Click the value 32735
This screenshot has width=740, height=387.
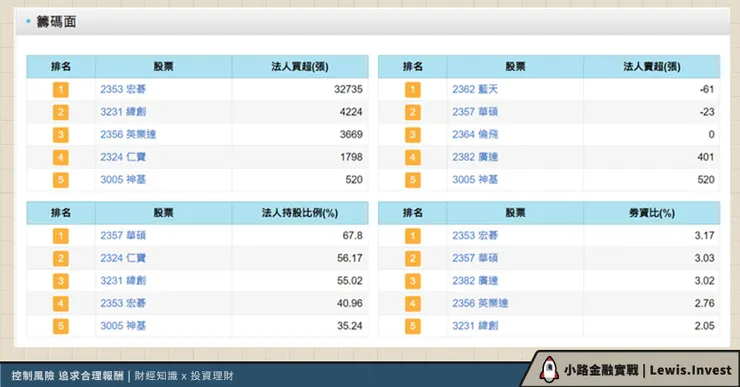point(348,89)
